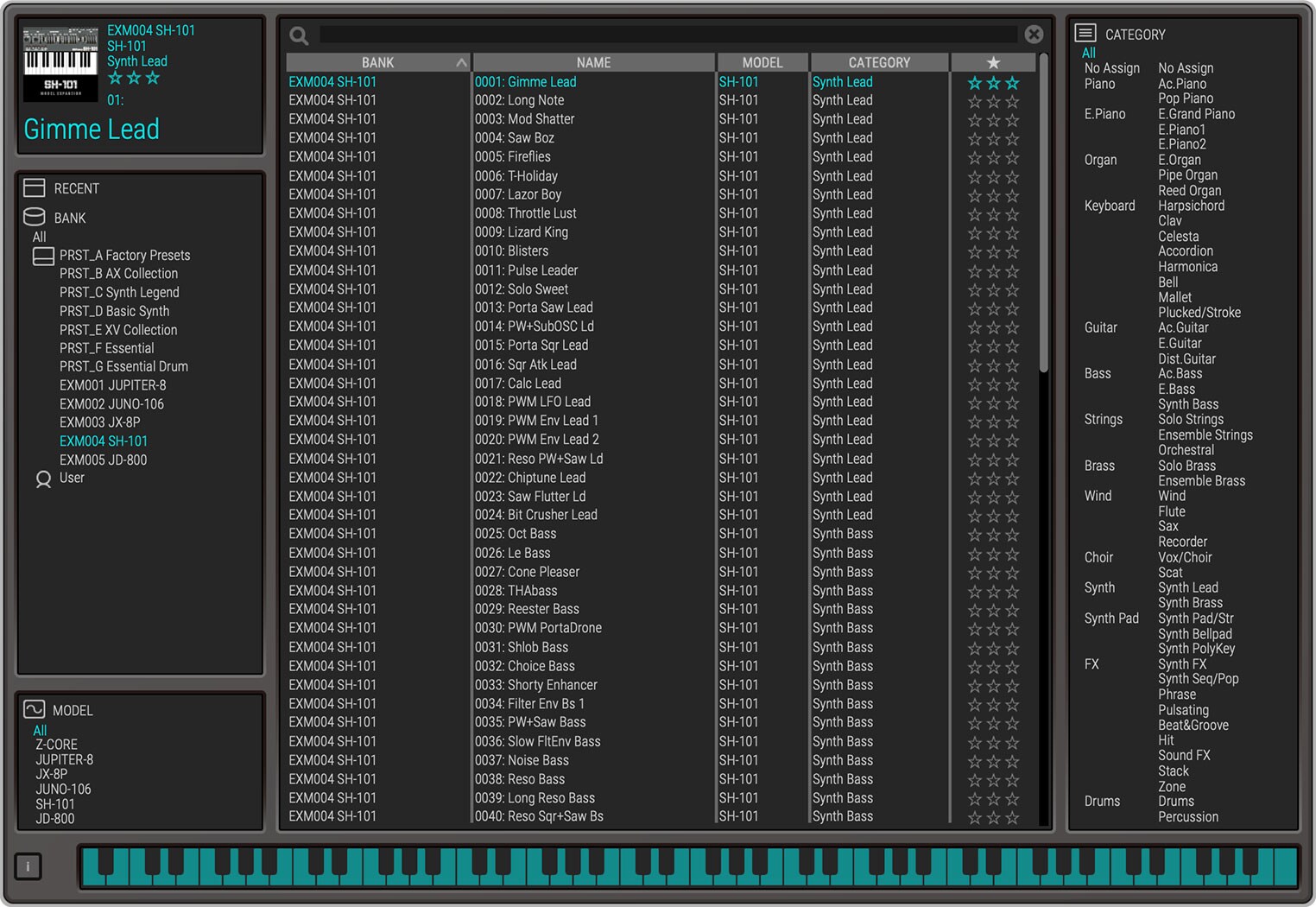Filter category by Beat&Groove
The width and height of the screenshot is (1316, 907).
click(x=1193, y=725)
